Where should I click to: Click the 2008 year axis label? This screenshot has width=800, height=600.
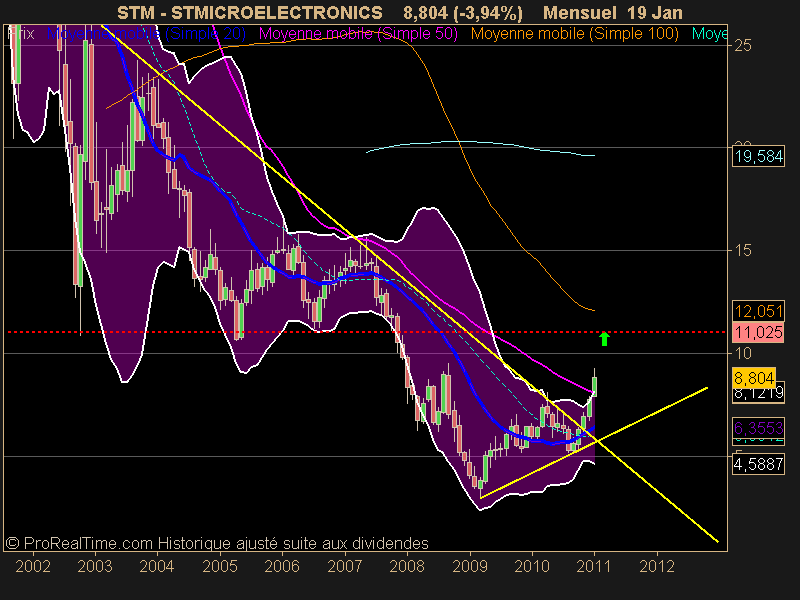[407, 566]
